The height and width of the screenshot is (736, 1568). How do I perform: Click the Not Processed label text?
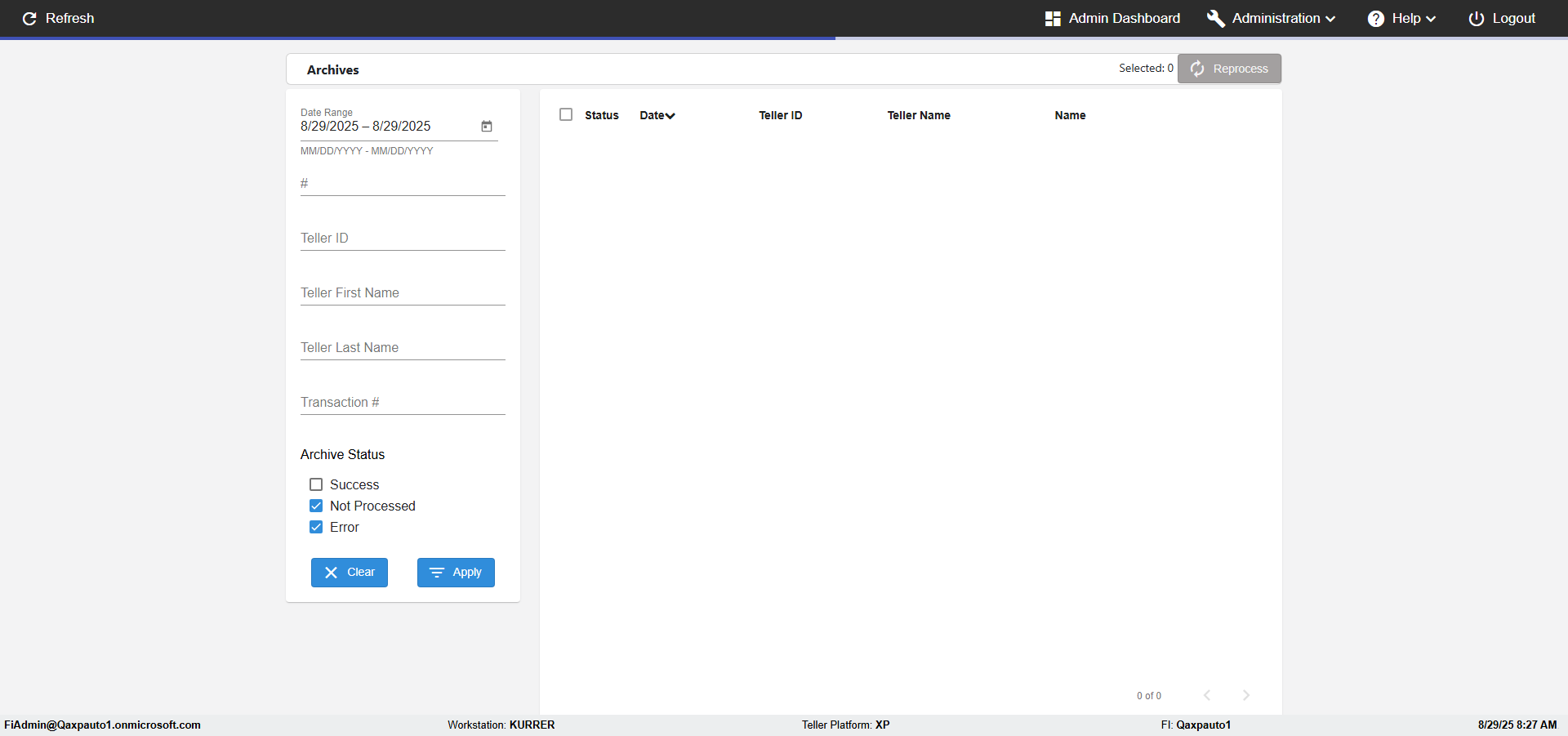[372, 506]
